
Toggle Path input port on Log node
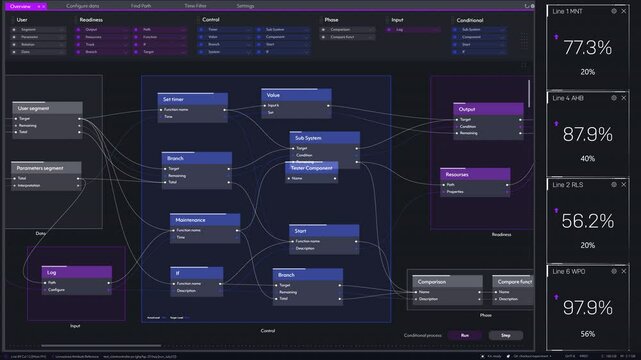click(45, 283)
